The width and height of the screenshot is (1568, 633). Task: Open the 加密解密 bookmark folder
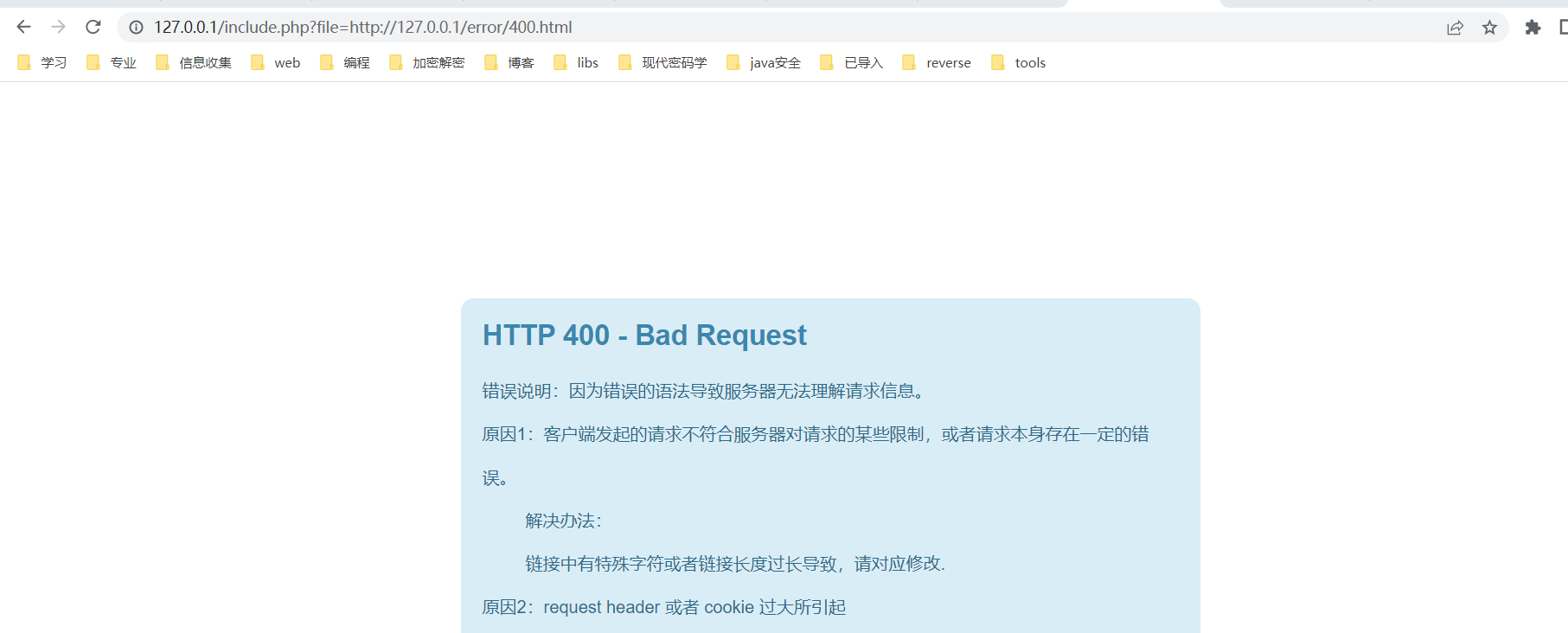coord(427,62)
